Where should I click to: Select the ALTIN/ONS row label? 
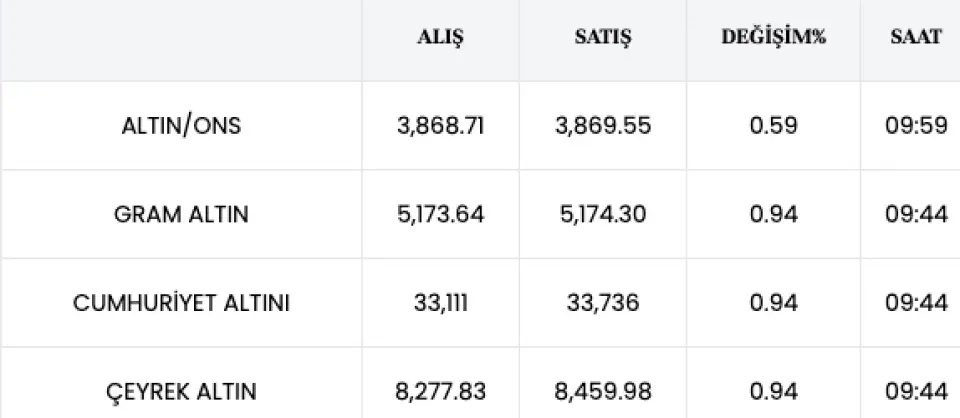181,126
